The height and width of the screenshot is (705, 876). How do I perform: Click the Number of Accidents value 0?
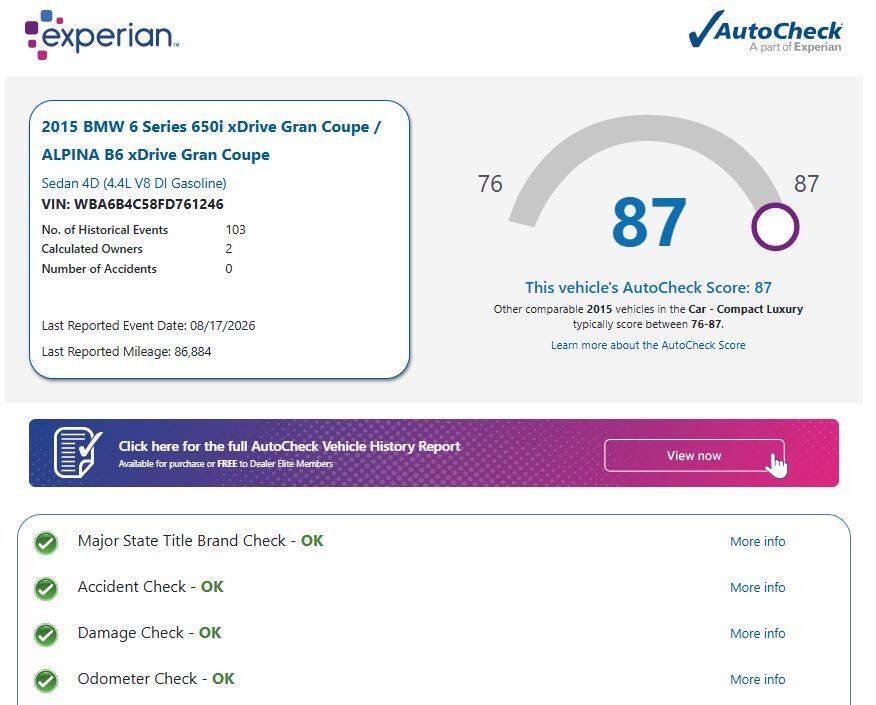[x=228, y=269]
